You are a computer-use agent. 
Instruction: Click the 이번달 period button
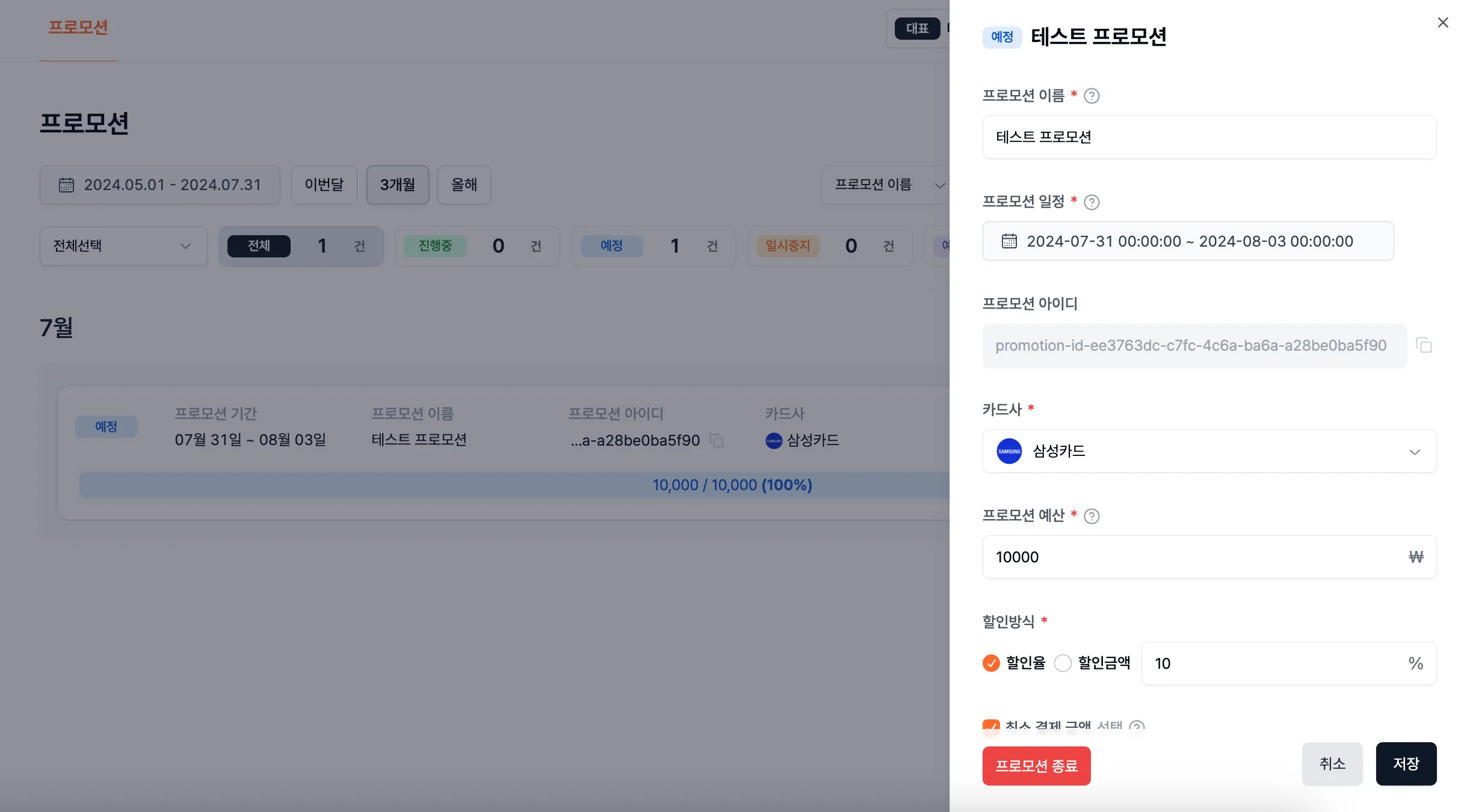coord(324,185)
